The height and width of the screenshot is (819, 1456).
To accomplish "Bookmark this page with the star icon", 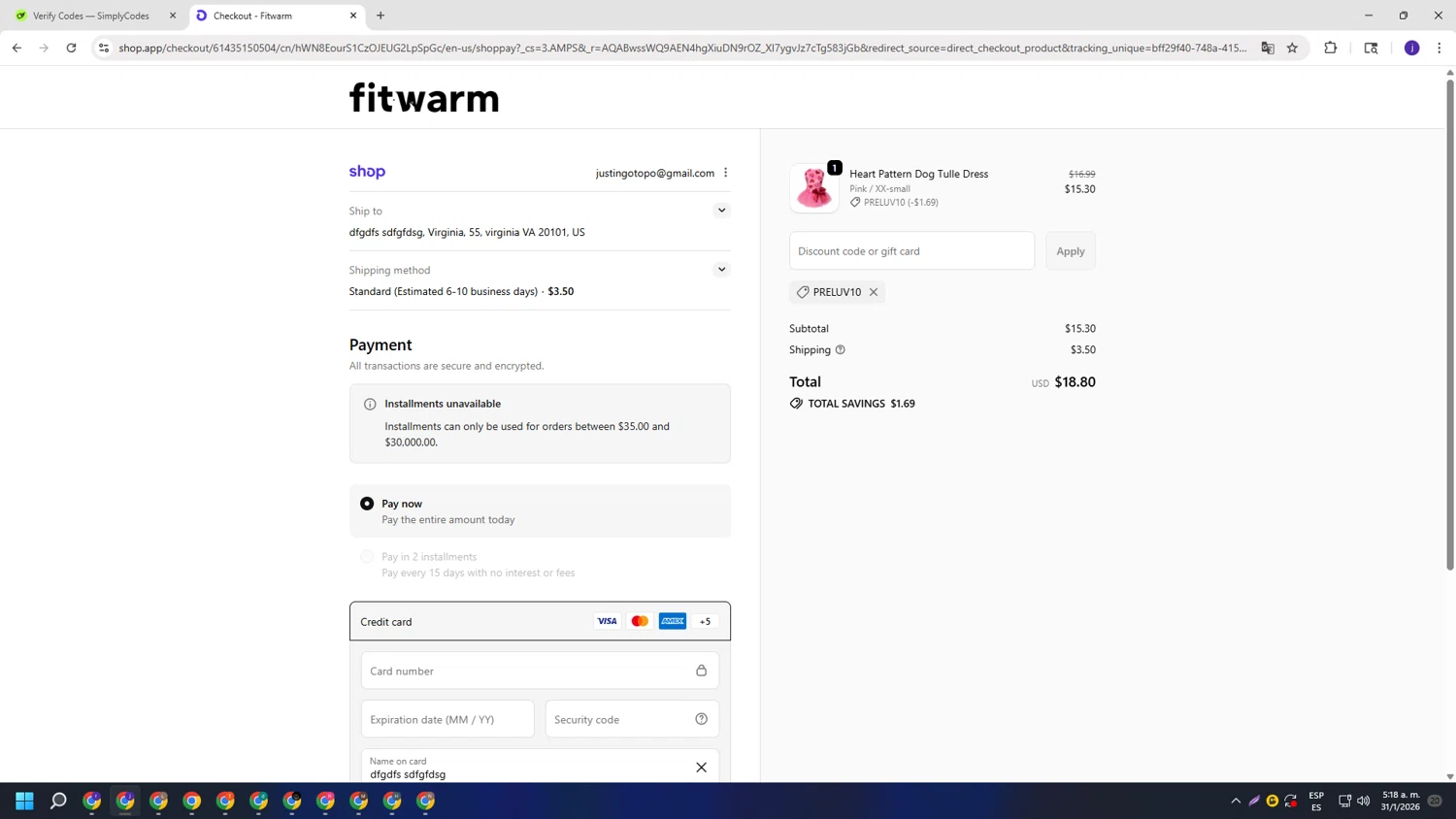I will tap(1292, 48).
